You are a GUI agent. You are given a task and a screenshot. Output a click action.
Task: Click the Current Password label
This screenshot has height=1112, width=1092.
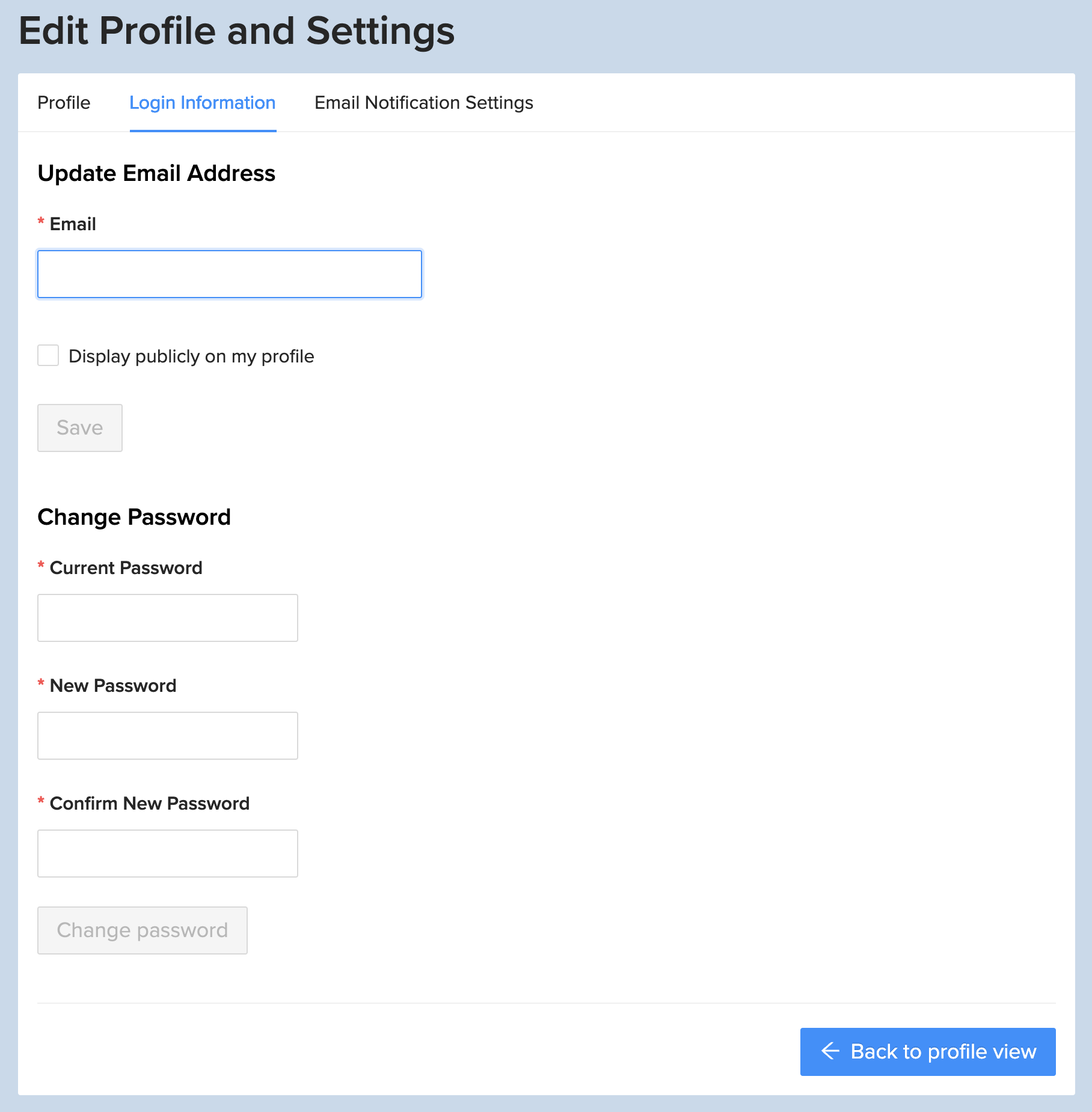pyautogui.click(x=126, y=568)
